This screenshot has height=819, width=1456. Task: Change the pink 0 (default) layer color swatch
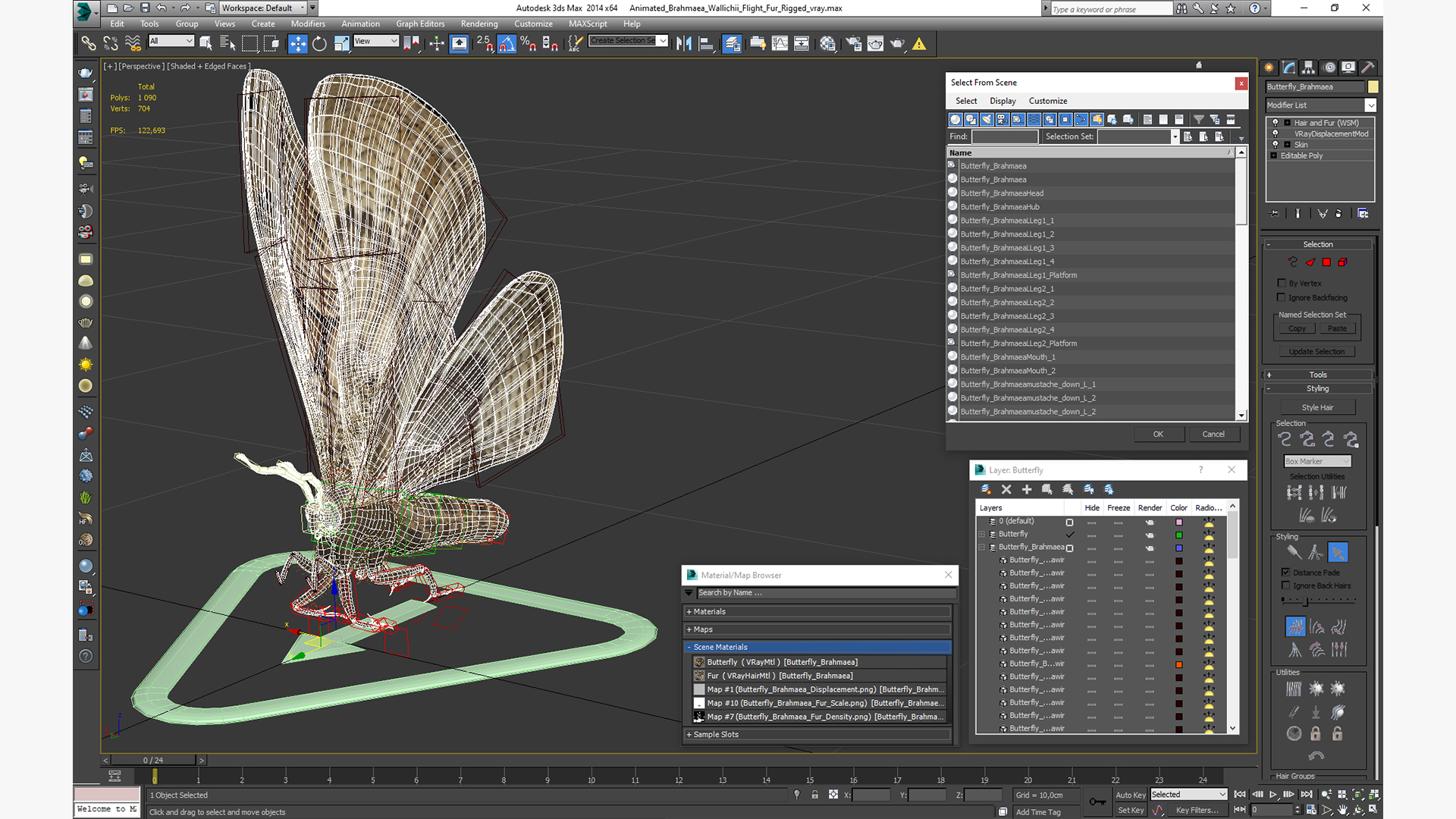click(1179, 522)
